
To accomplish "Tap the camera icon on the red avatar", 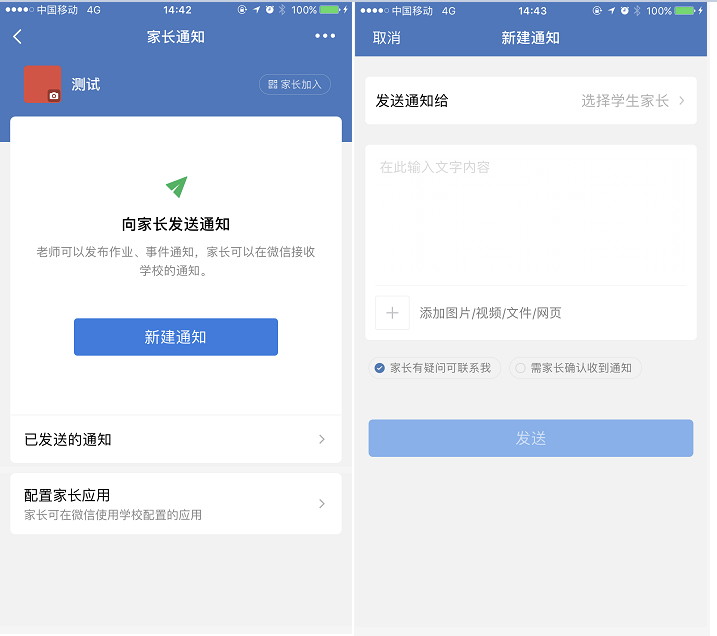I will [x=54, y=96].
